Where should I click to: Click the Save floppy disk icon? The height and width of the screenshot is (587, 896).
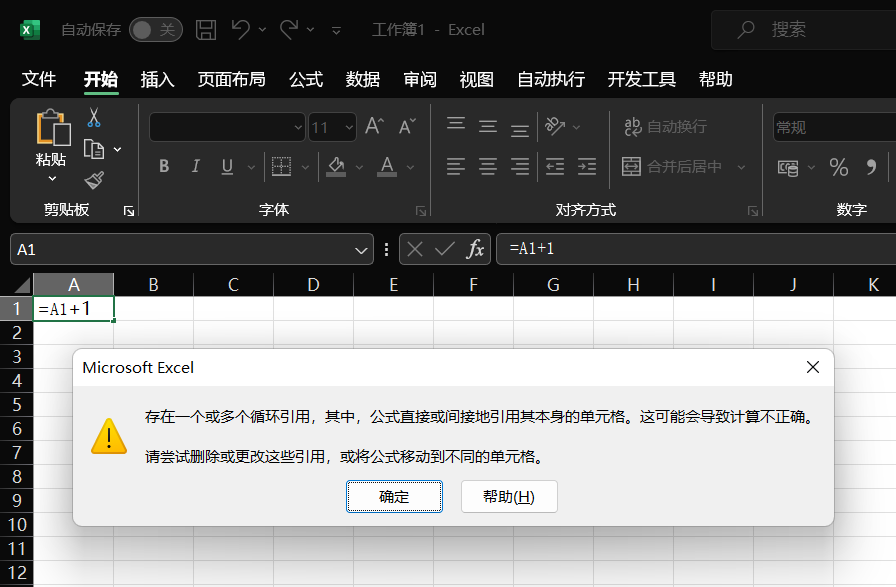point(206,30)
